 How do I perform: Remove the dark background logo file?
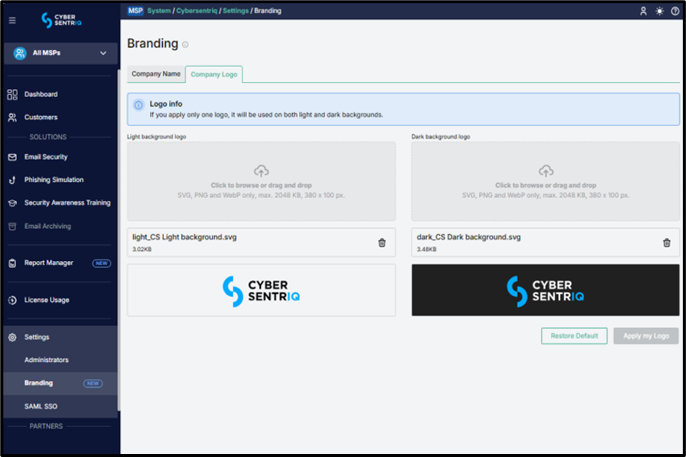pos(667,242)
